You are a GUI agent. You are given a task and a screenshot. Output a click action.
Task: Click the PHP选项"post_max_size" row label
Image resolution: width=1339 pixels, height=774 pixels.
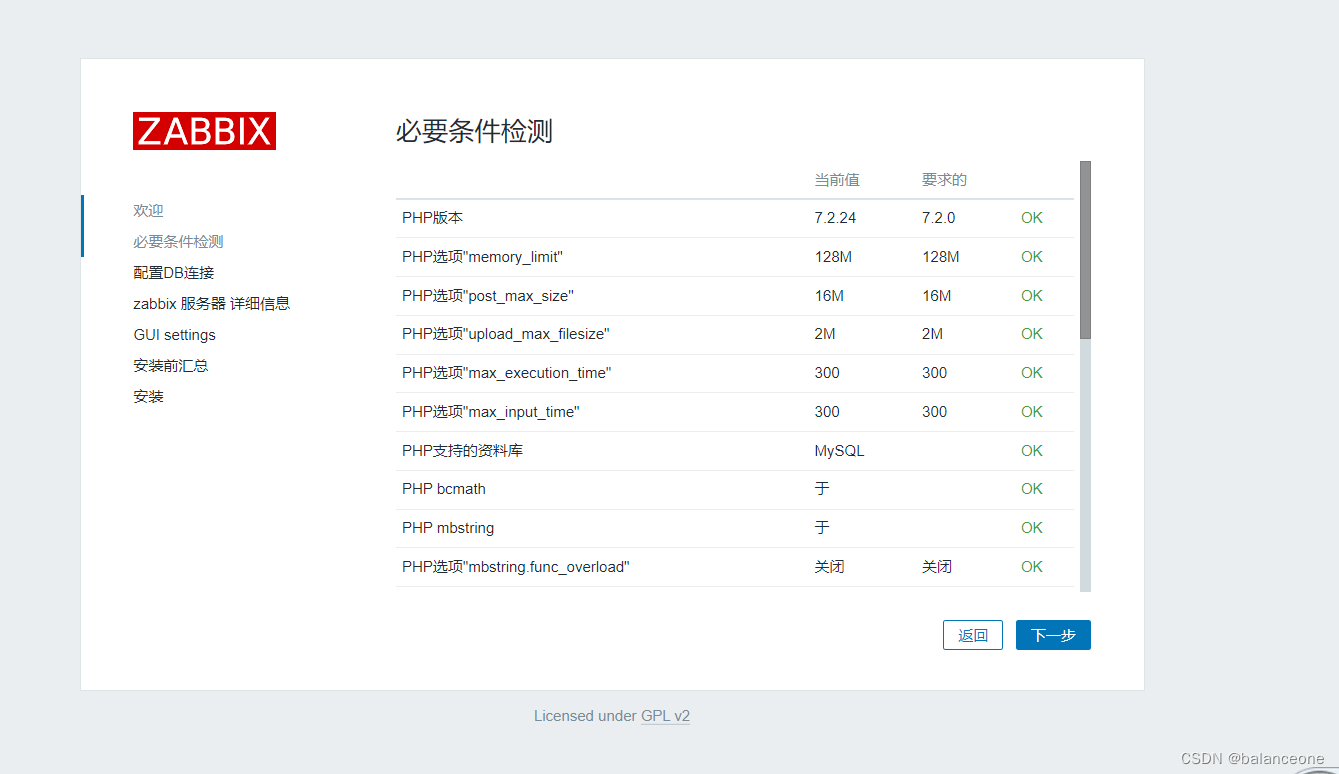pos(488,296)
